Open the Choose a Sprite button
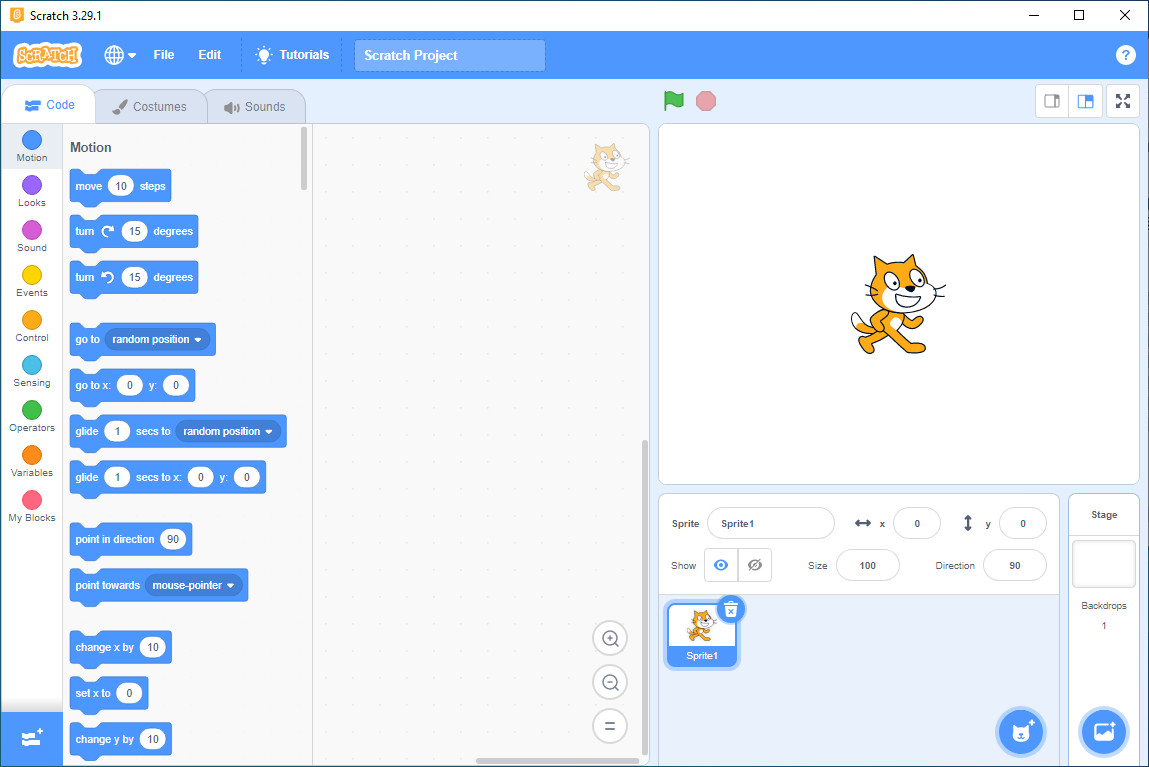 point(1020,731)
